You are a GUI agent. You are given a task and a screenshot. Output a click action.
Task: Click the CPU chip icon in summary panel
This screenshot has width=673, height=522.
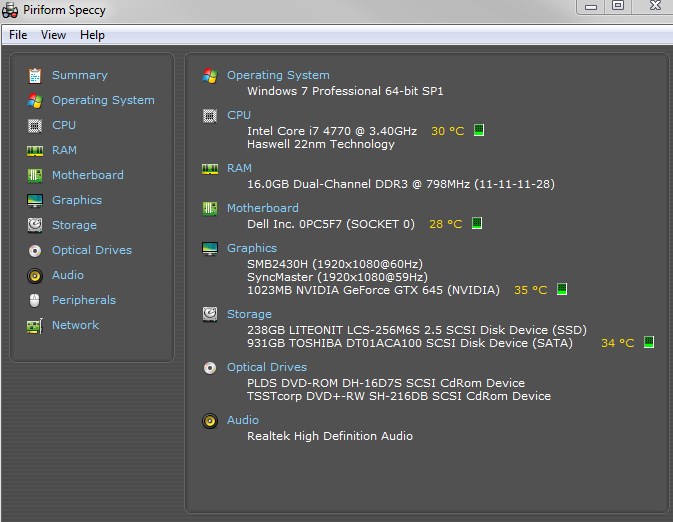[x=210, y=116]
